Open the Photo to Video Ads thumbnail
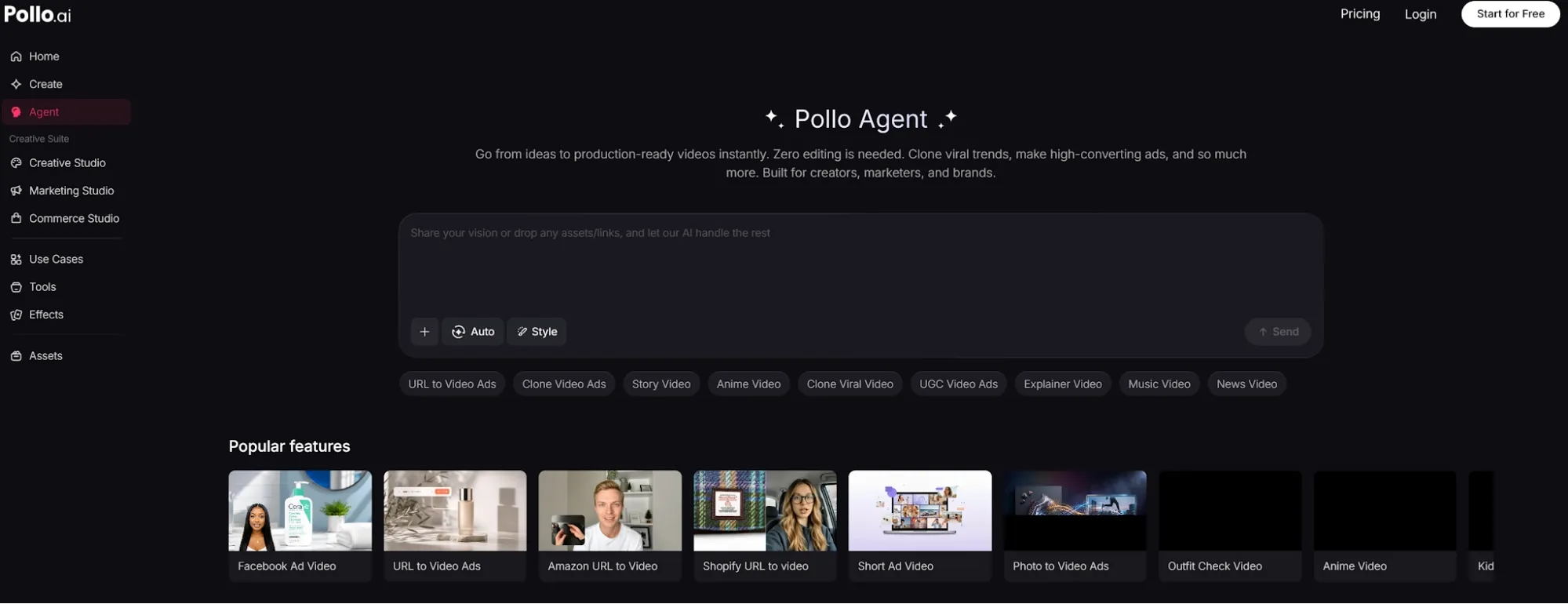Viewport: 1568px width, 604px height. (x=1075, y=511)
